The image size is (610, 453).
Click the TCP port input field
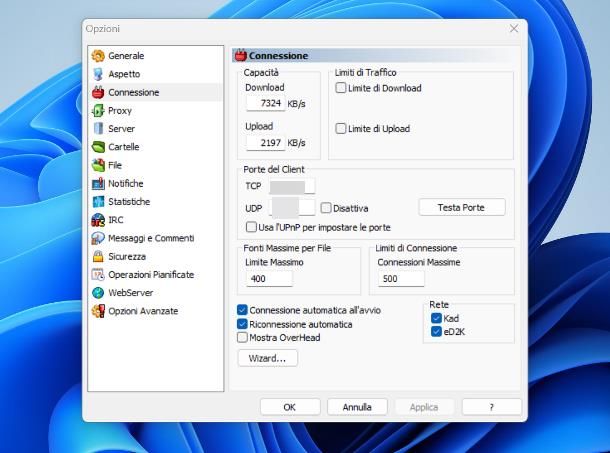[x=292, y=186]
